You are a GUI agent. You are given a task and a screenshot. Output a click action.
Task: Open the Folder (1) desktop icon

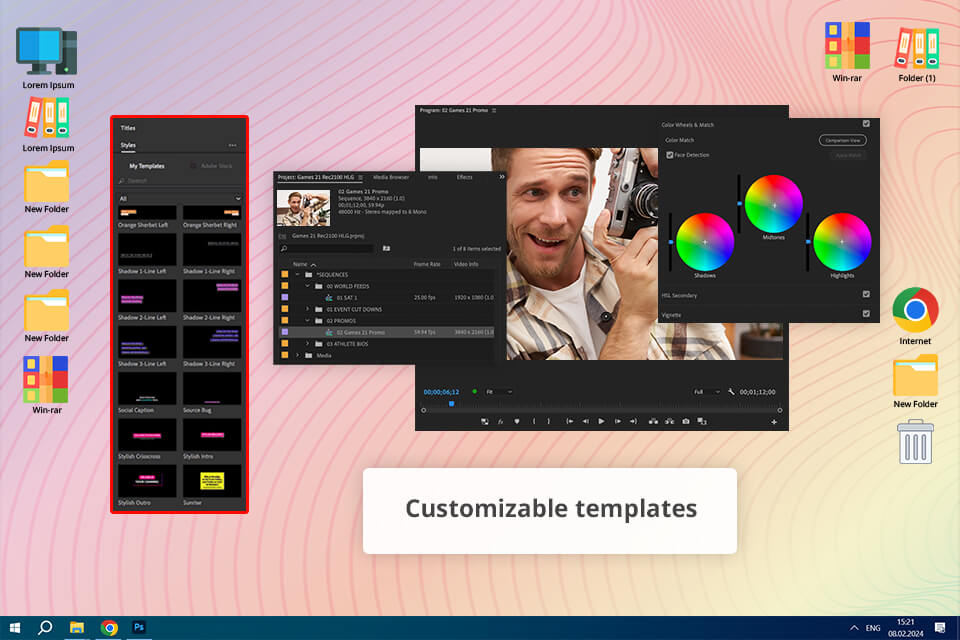tap(917, 48)
